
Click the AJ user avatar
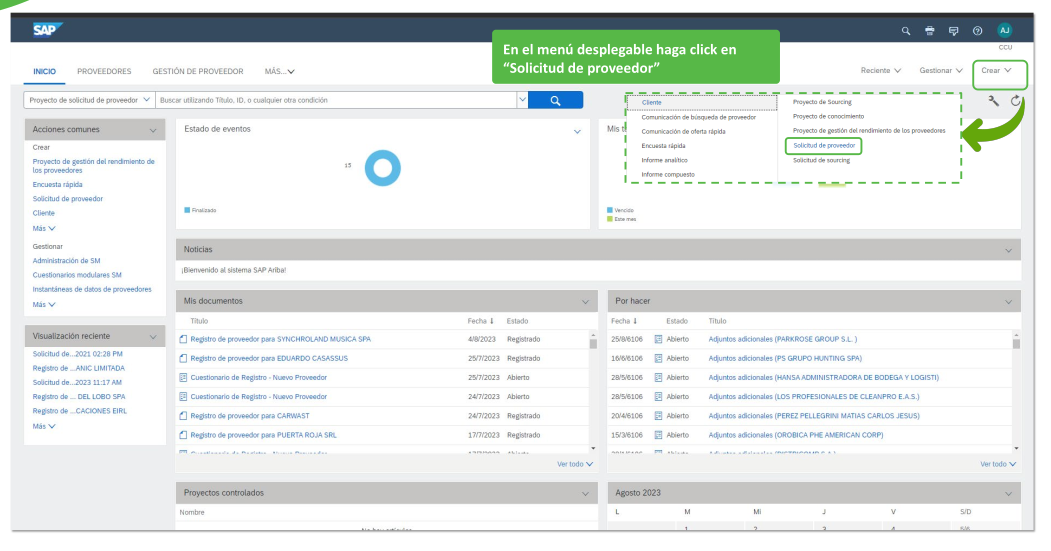coord(1004,30)
